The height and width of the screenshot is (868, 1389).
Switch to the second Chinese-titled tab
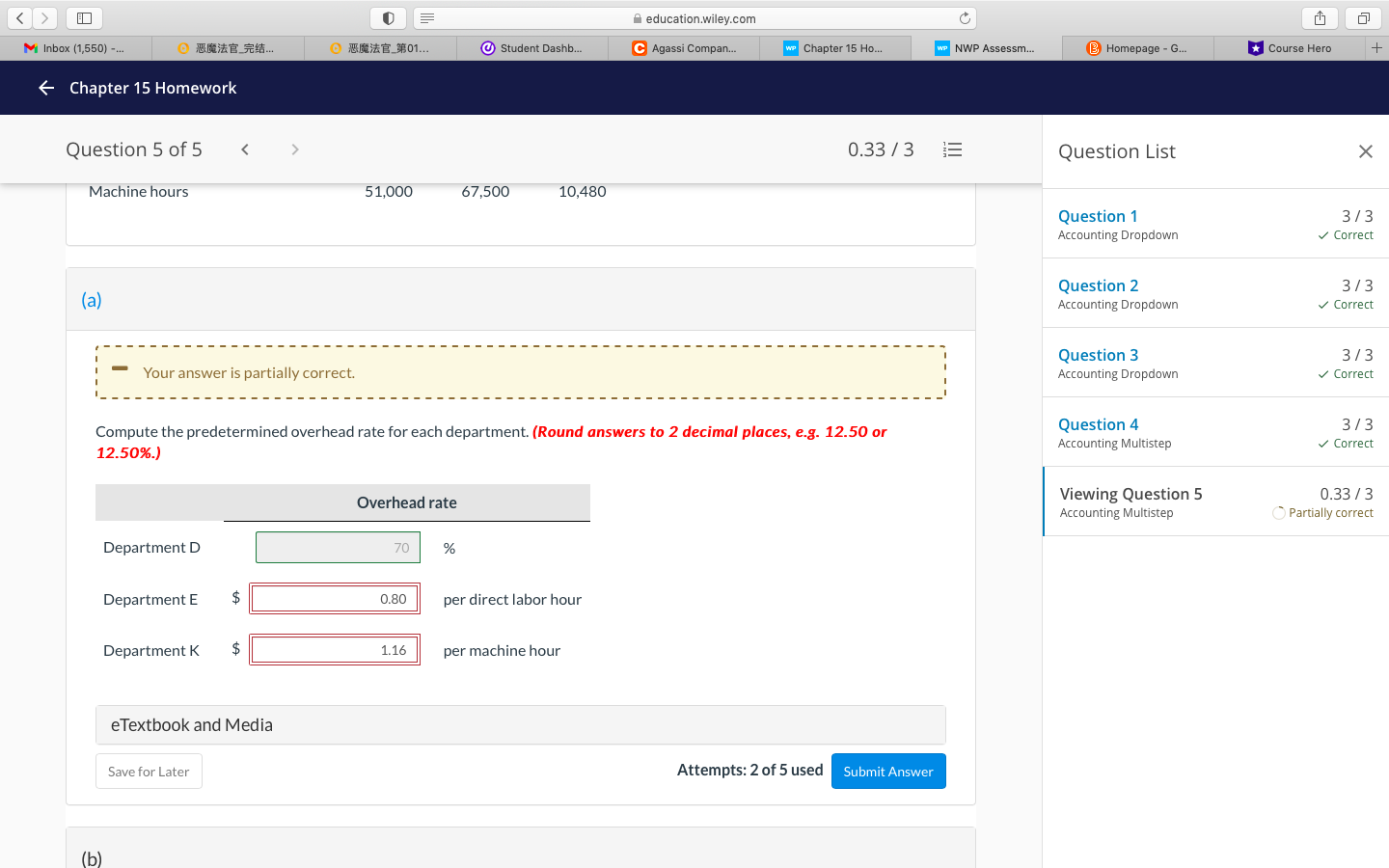[380, 47]
